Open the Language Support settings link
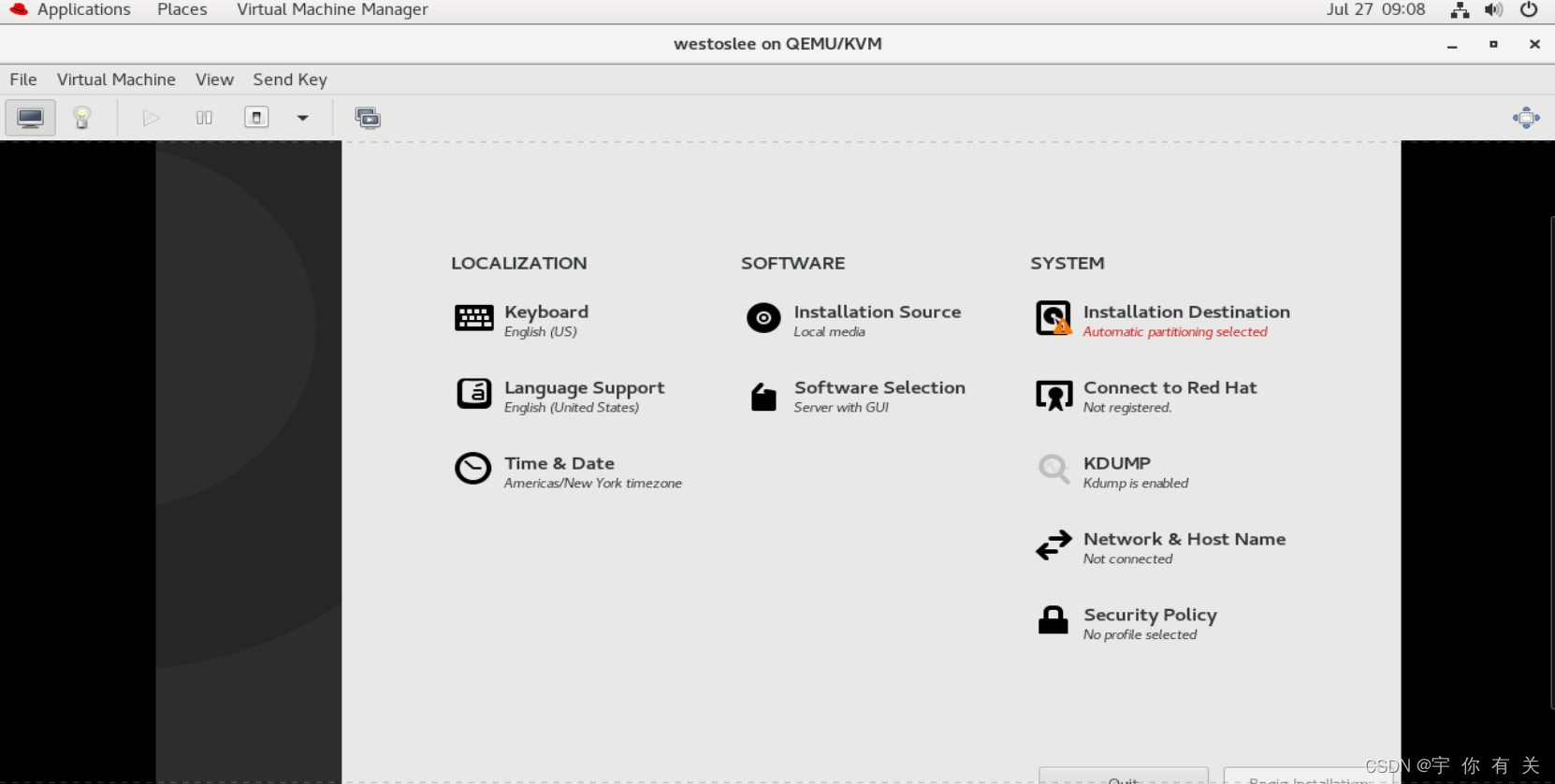This screenshot has height=784, width=1555. [x=585, y=387]
